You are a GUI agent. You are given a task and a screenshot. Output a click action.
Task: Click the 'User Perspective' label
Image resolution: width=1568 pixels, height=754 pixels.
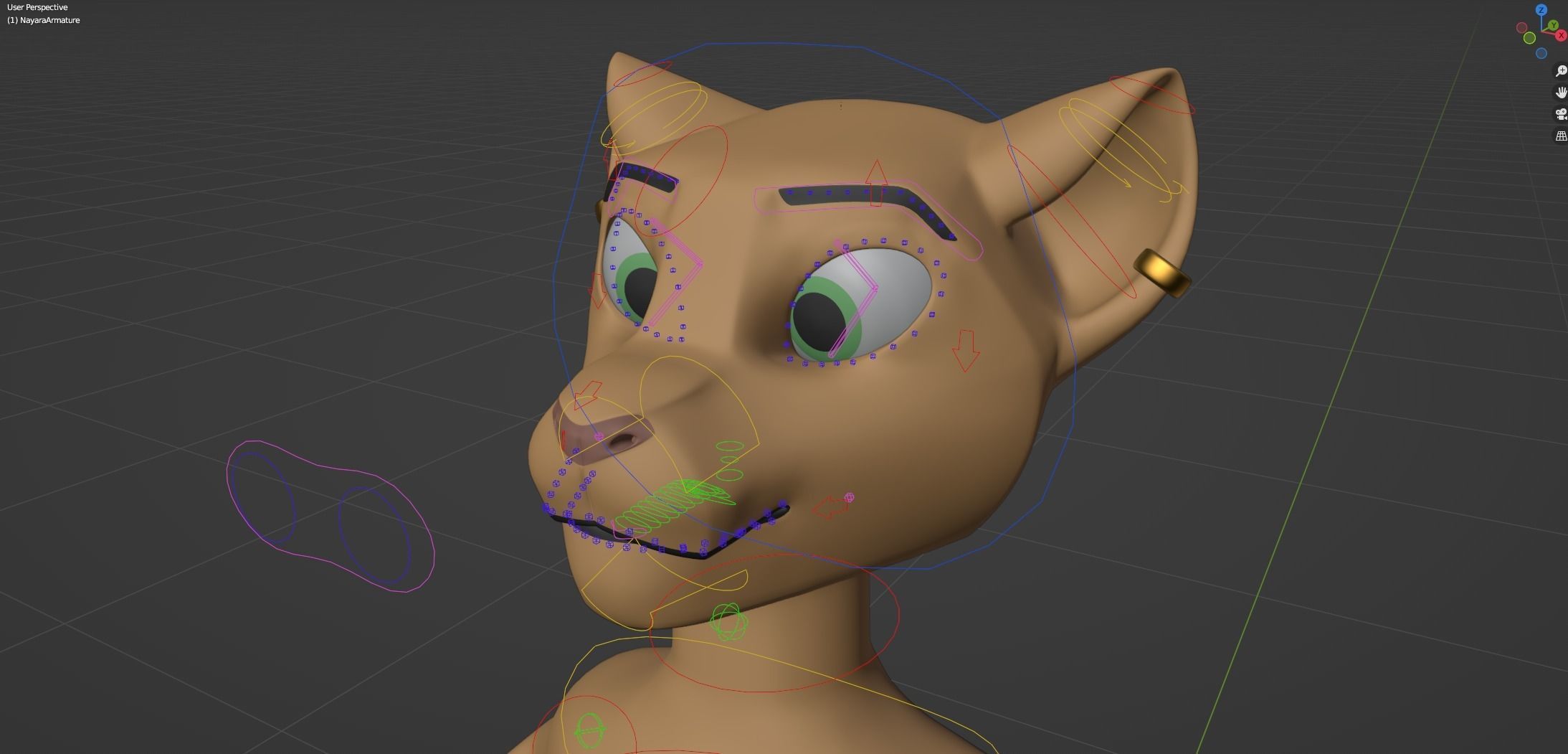[x=37, y=7]
